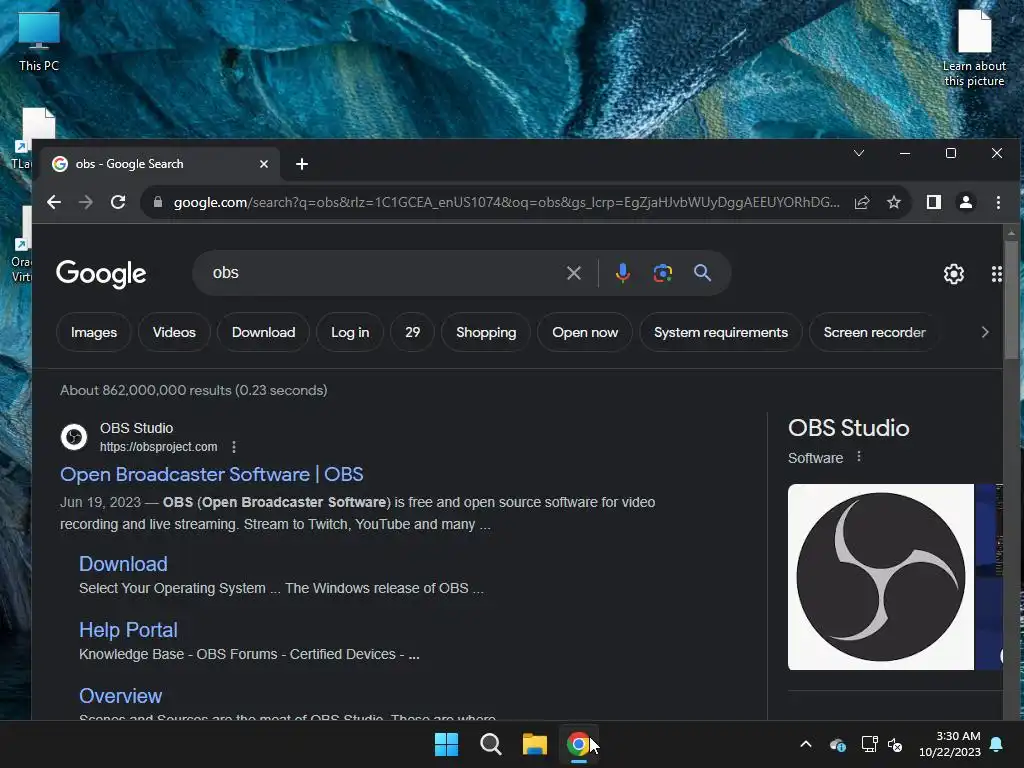The height and width of the screenshot is (768, 1024).
Task: Open the Chrome profile menu
Action: tap(966, 202)
